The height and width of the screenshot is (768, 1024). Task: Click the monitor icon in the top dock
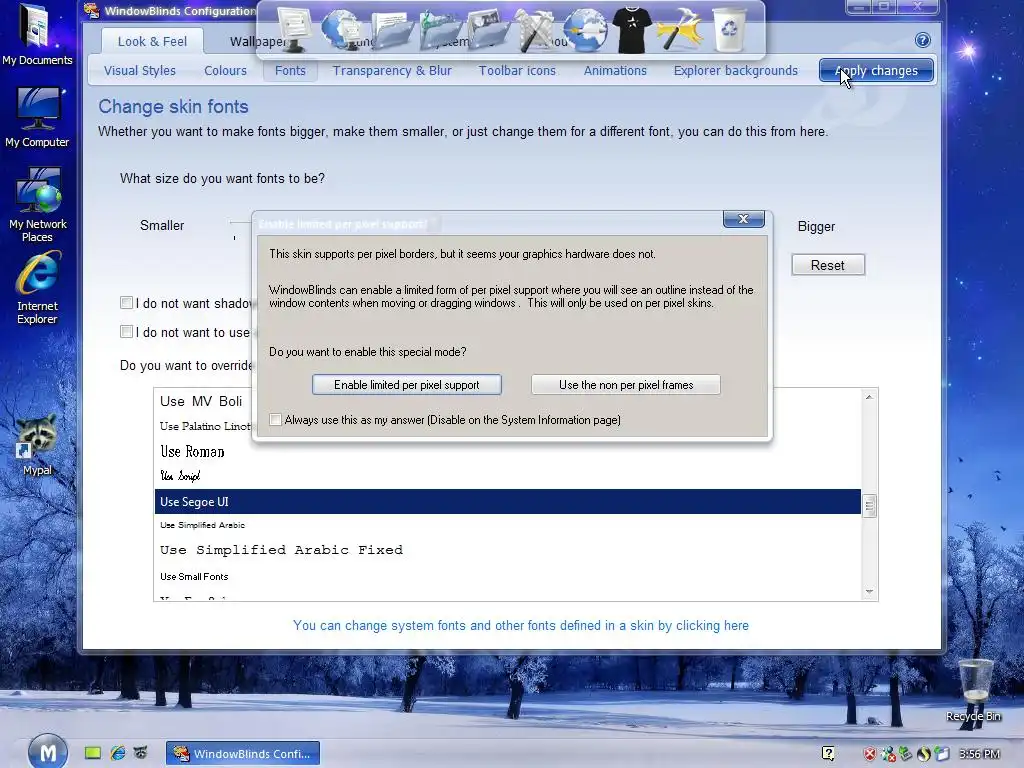point(294,29)
